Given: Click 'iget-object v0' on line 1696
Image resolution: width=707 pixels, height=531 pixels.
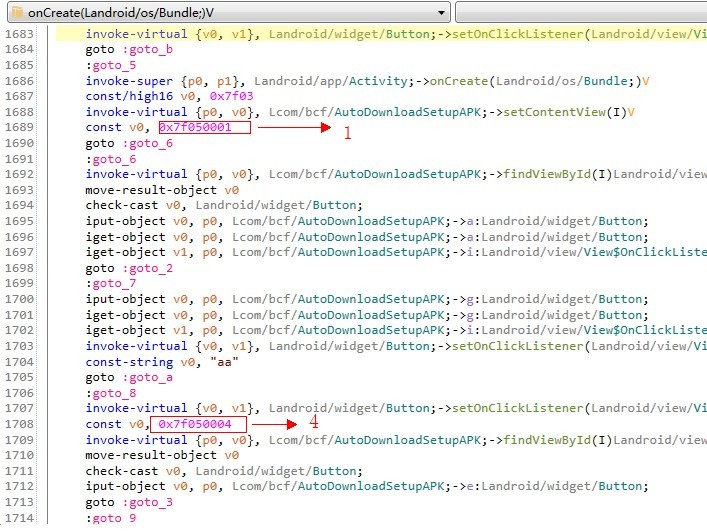Looking at the screenshot, I should point(137,237).
